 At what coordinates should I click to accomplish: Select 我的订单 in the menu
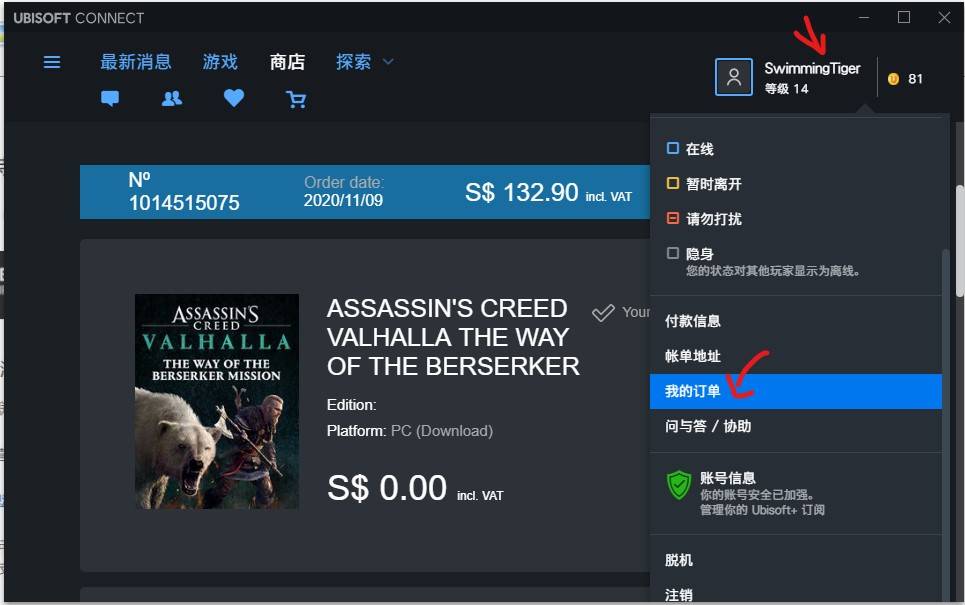pyautogui.click(x=796, y=391)
